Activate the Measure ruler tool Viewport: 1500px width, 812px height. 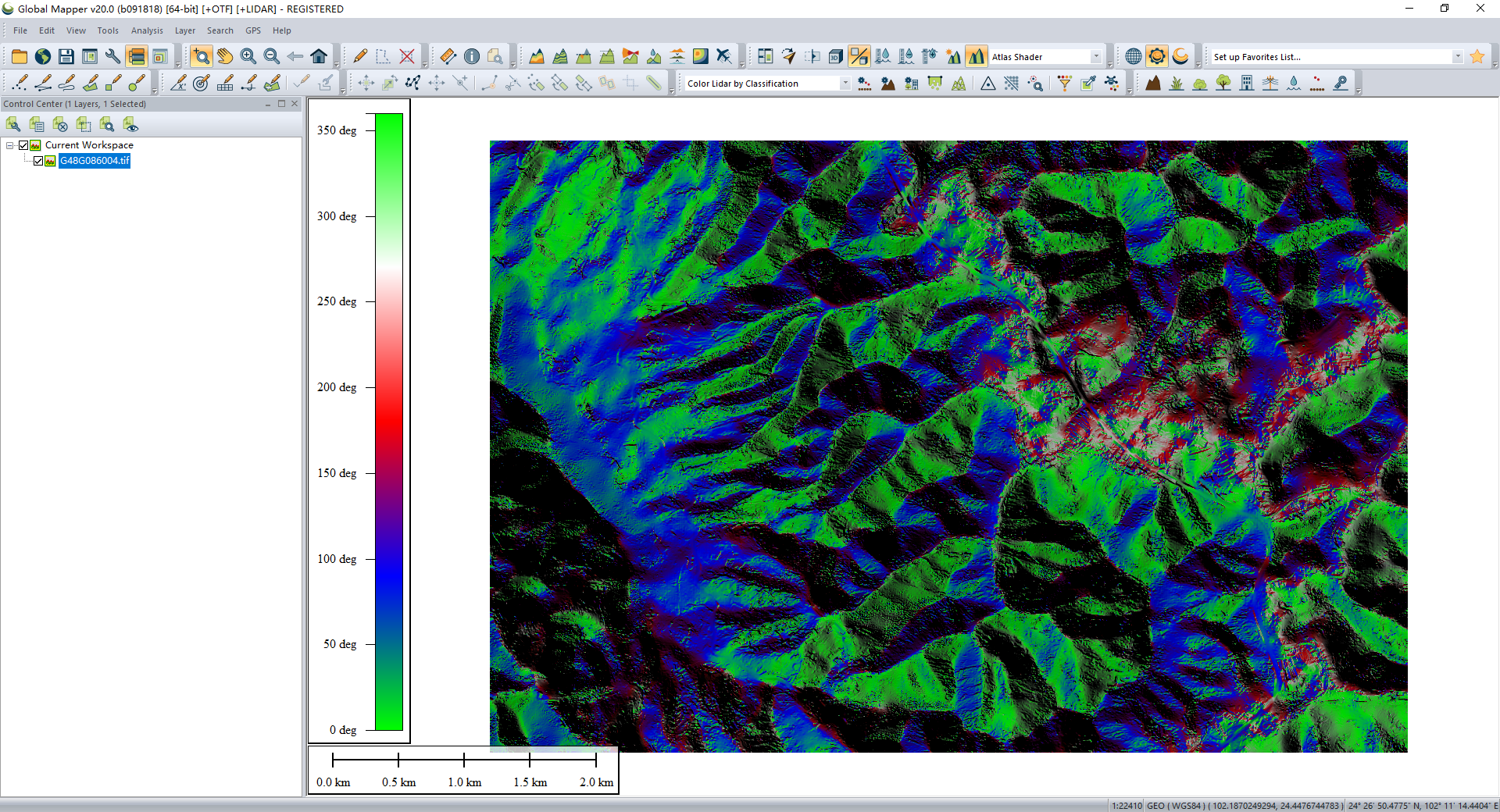point(448,56)
